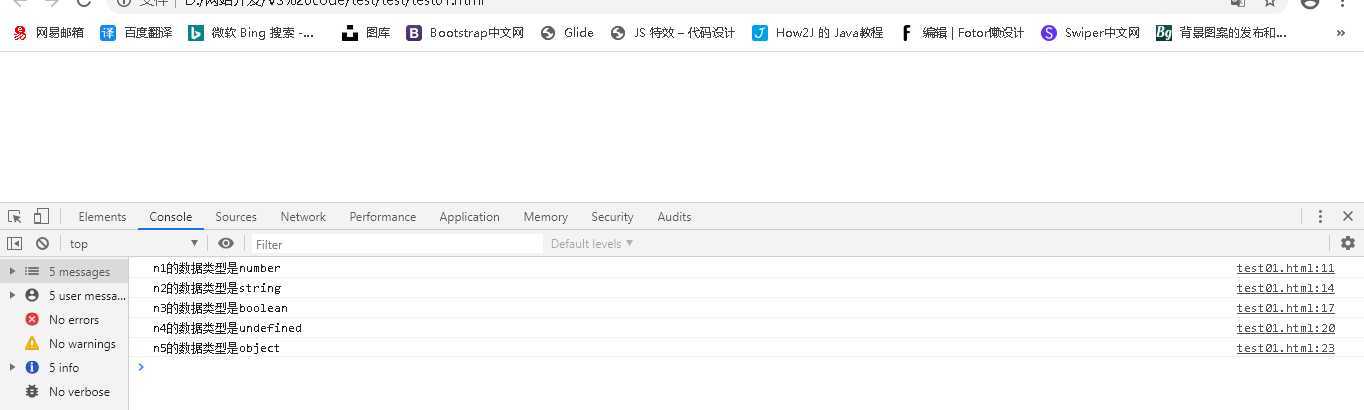Open source link test01.html:17
1364x410 pixels.
pos(1285,308)
